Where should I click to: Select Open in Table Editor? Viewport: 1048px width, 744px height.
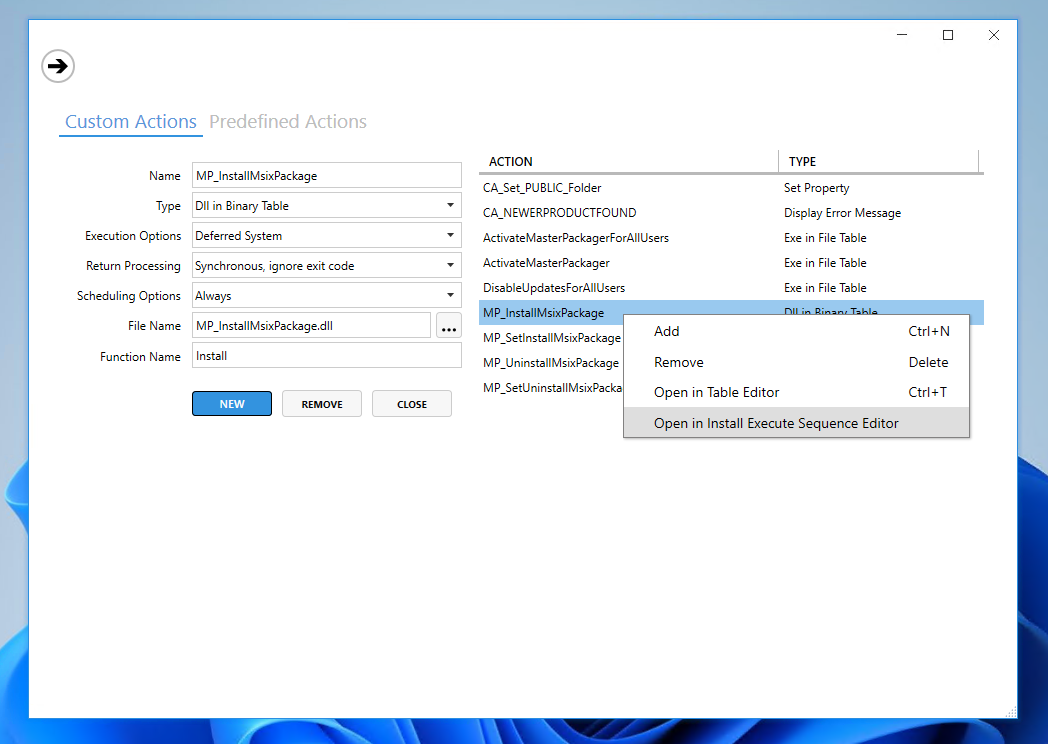[x=796, y=392]
